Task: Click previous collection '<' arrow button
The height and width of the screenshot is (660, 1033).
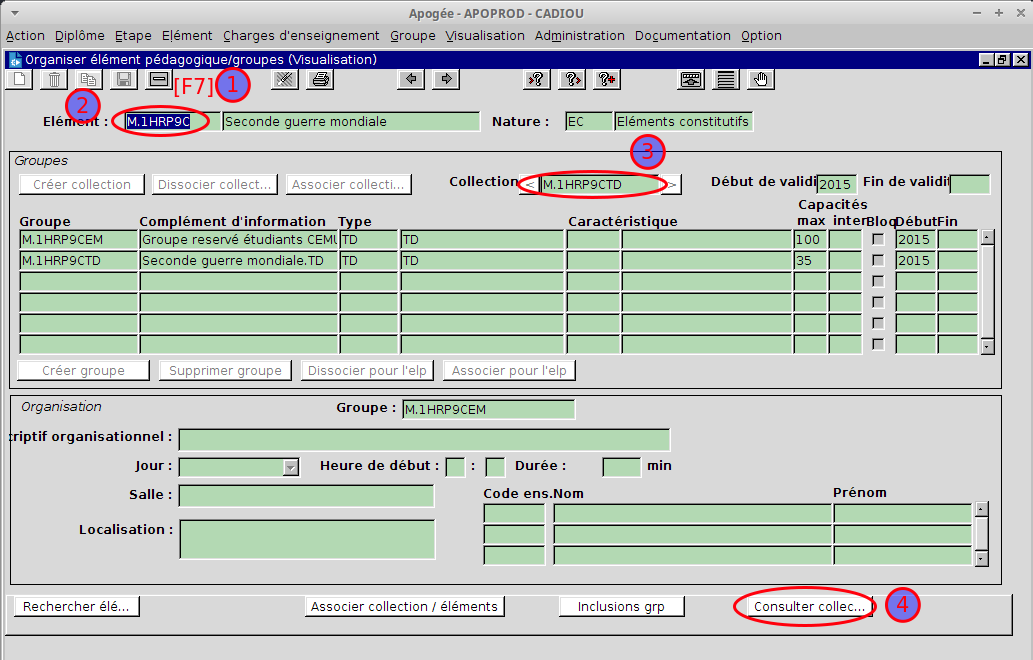Action: [529, 184]
